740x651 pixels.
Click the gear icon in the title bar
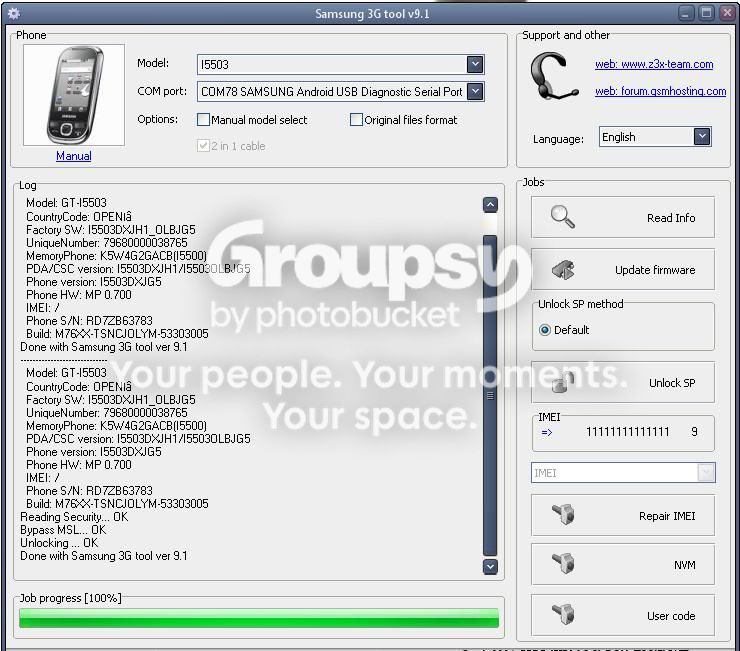(14, 13)
